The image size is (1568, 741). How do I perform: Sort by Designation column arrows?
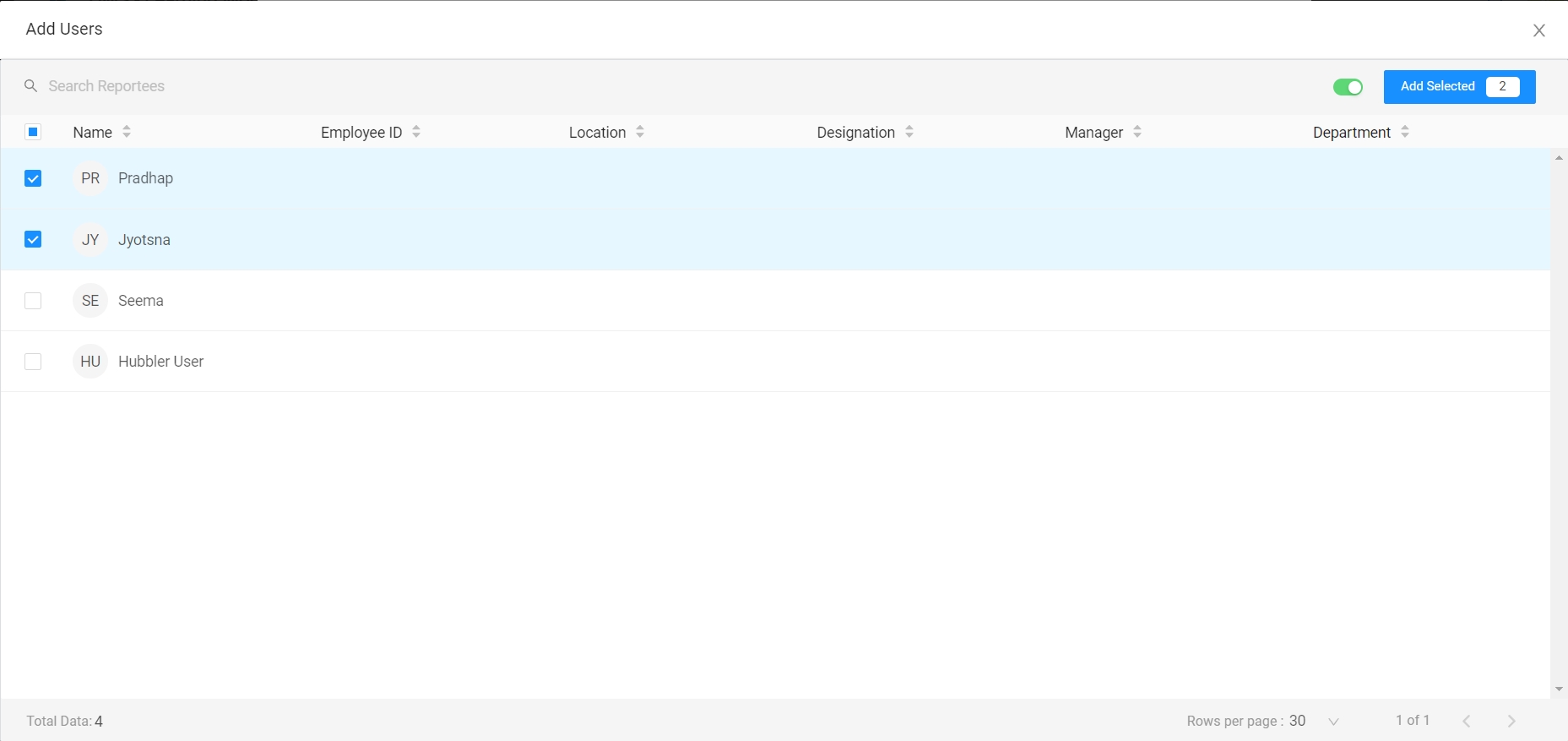pyautogui.click(x=909, y=132)
